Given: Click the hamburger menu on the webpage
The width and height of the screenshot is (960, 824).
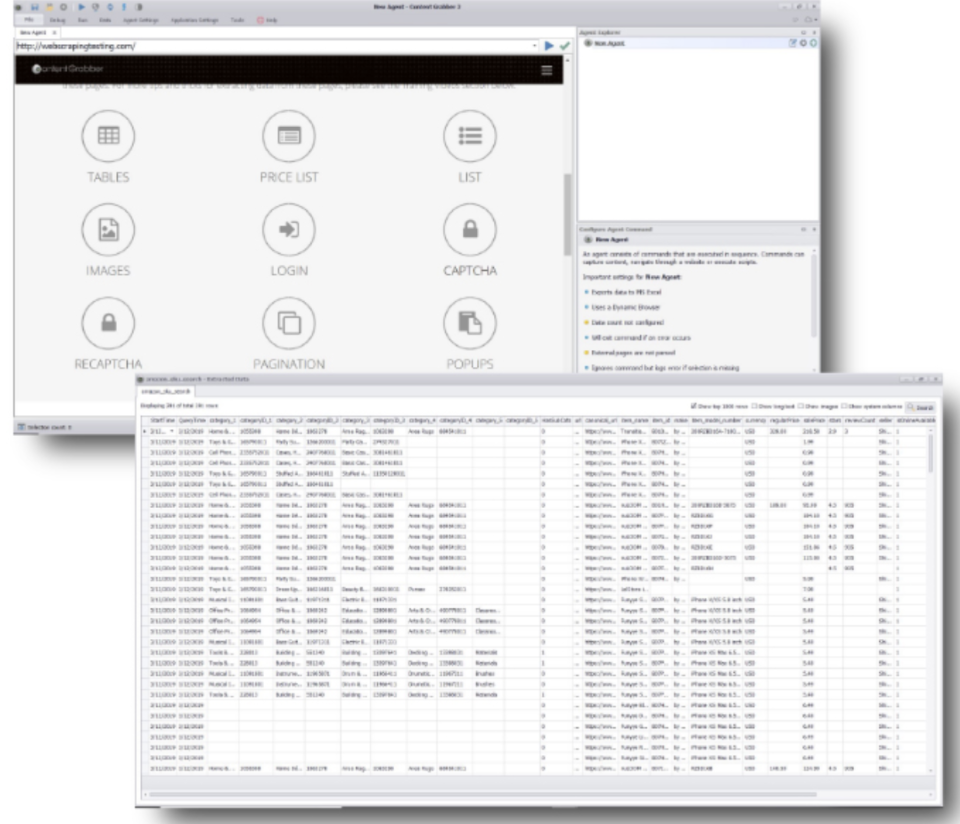Looking at the screenshot, I should [x=547, y=70].
